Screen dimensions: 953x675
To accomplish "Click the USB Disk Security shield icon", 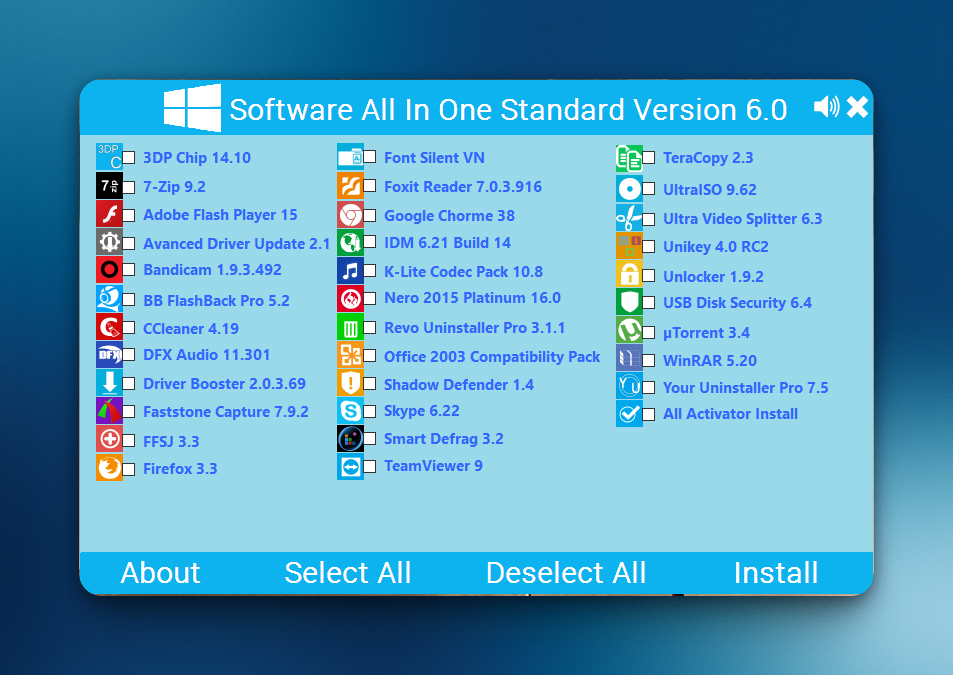I will [x=629, y=301].
